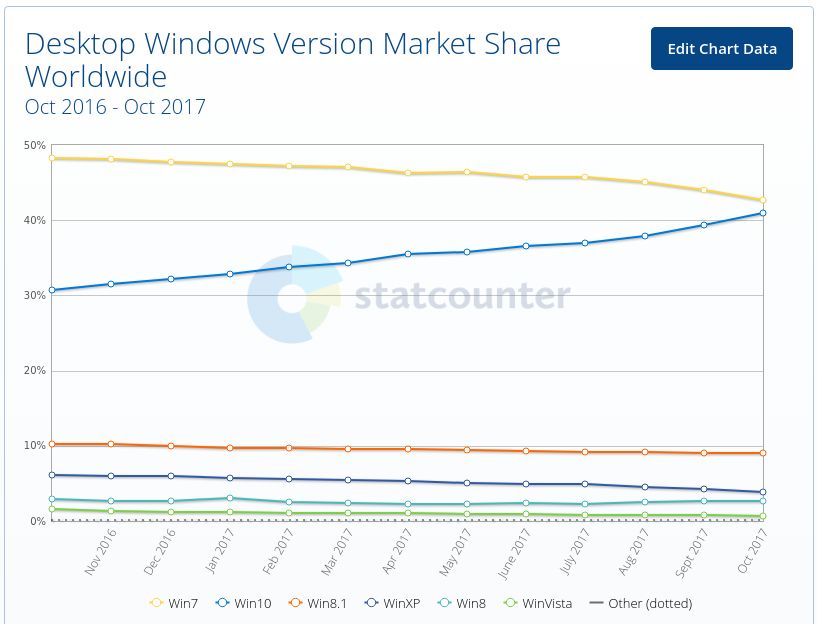
Task: Select the Nov 2016 x-axis label
Action: (99, 552)
